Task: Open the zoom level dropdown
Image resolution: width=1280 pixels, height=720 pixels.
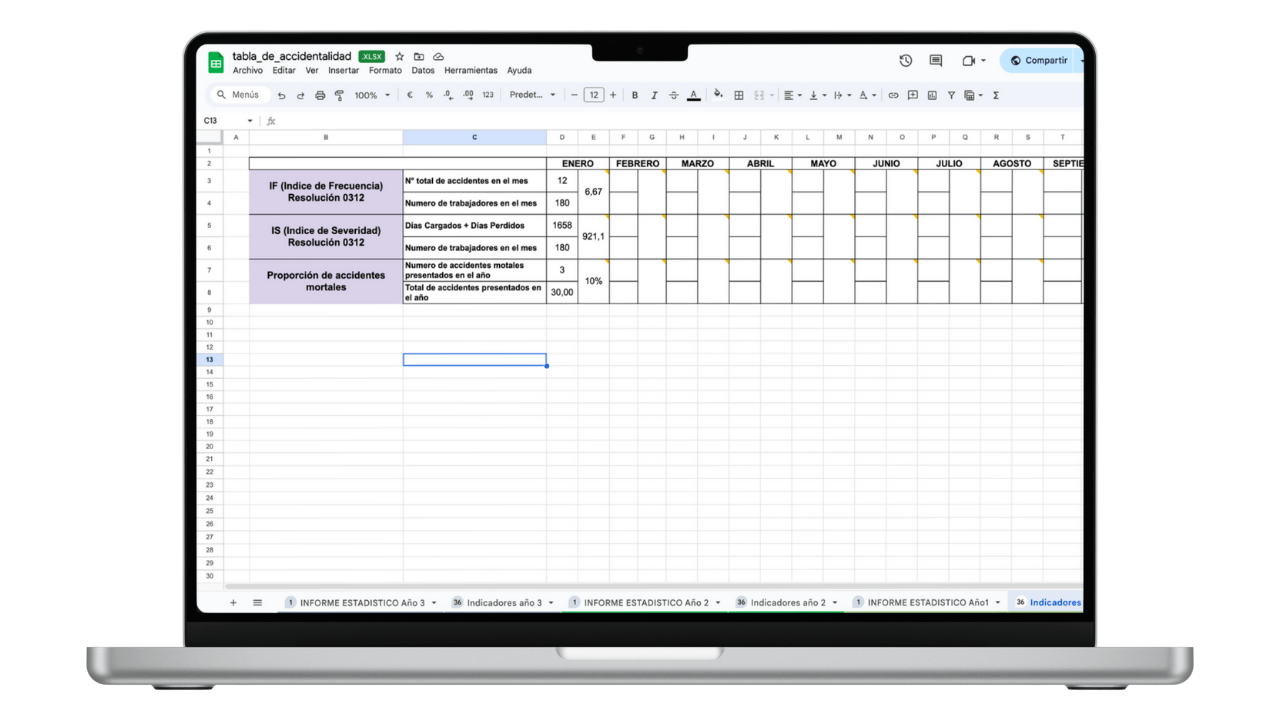Action: click(371, 95)
